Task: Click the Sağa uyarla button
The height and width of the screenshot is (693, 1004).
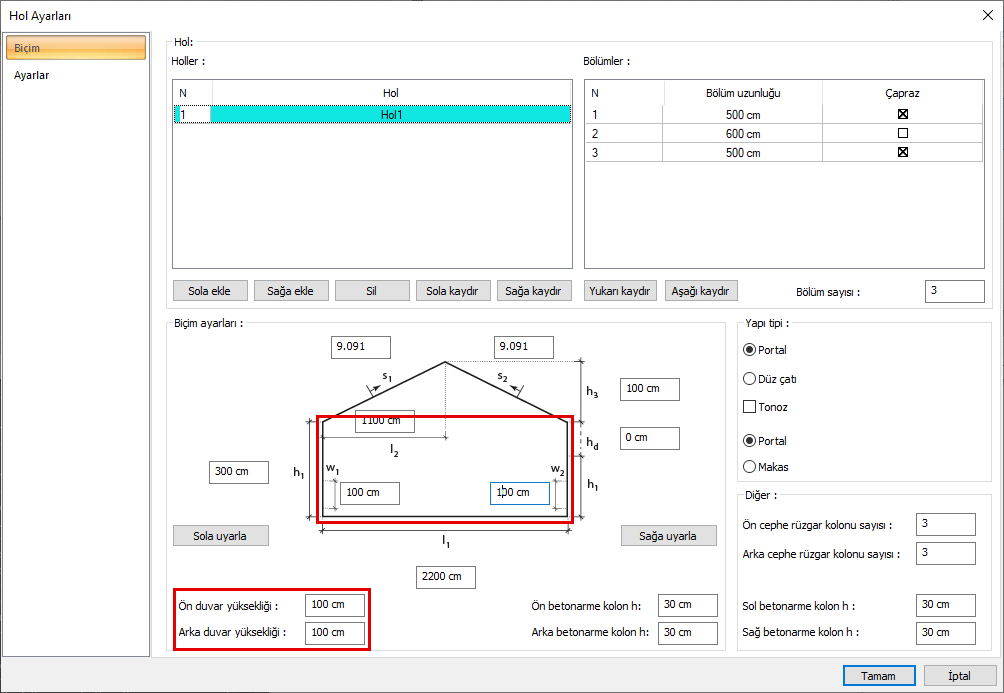Action: [x=668, y=536]
